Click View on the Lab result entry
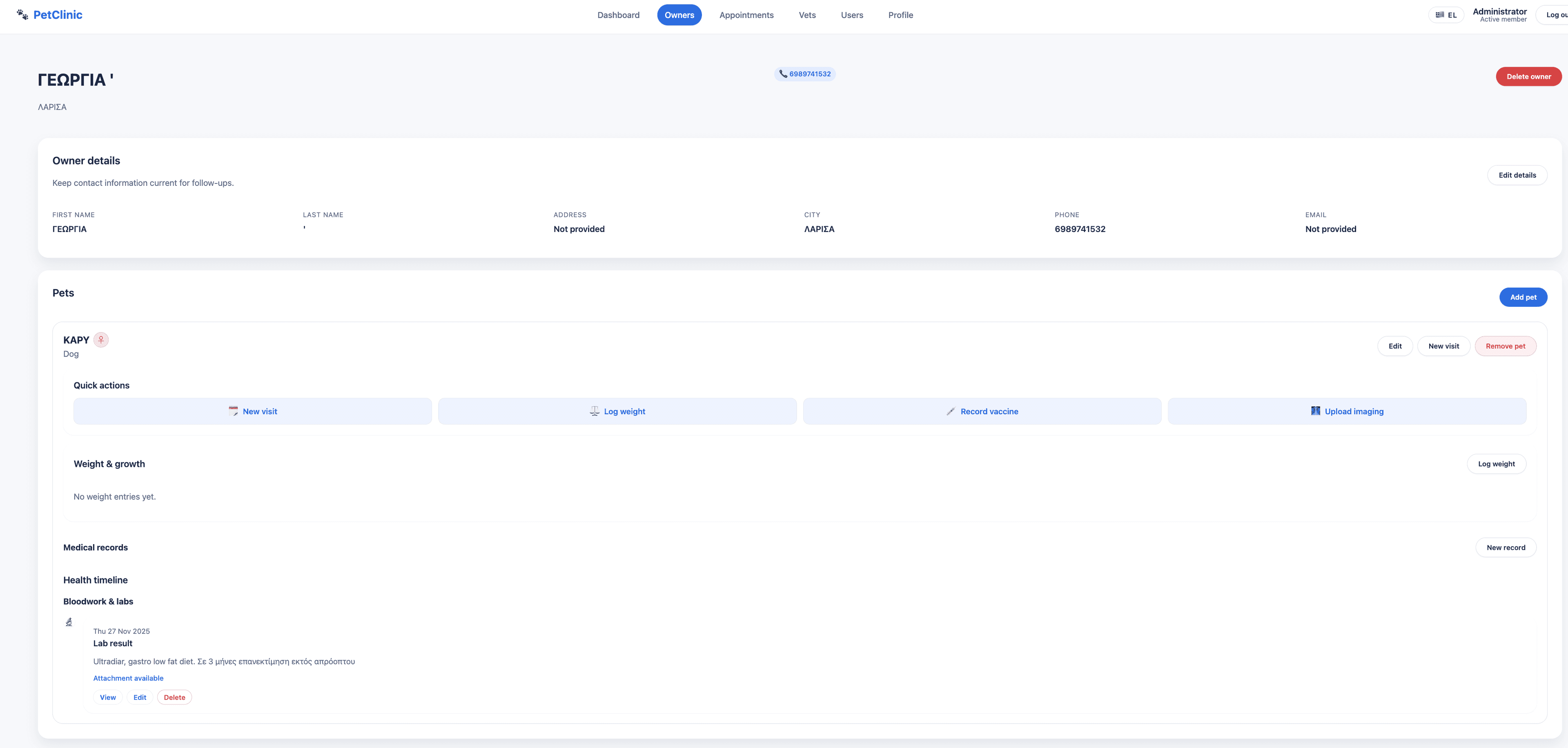Viewport: 1568px width, 748px height. point(108,697)
